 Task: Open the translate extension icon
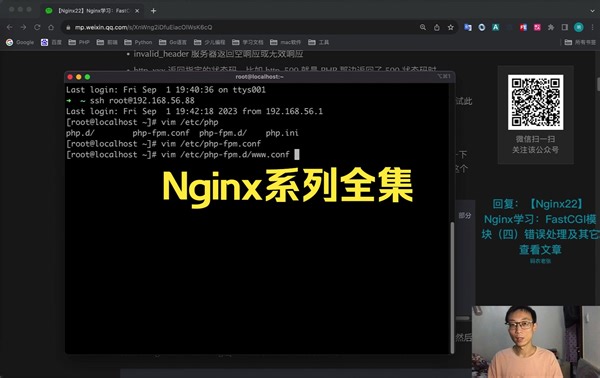pos(468,27)
